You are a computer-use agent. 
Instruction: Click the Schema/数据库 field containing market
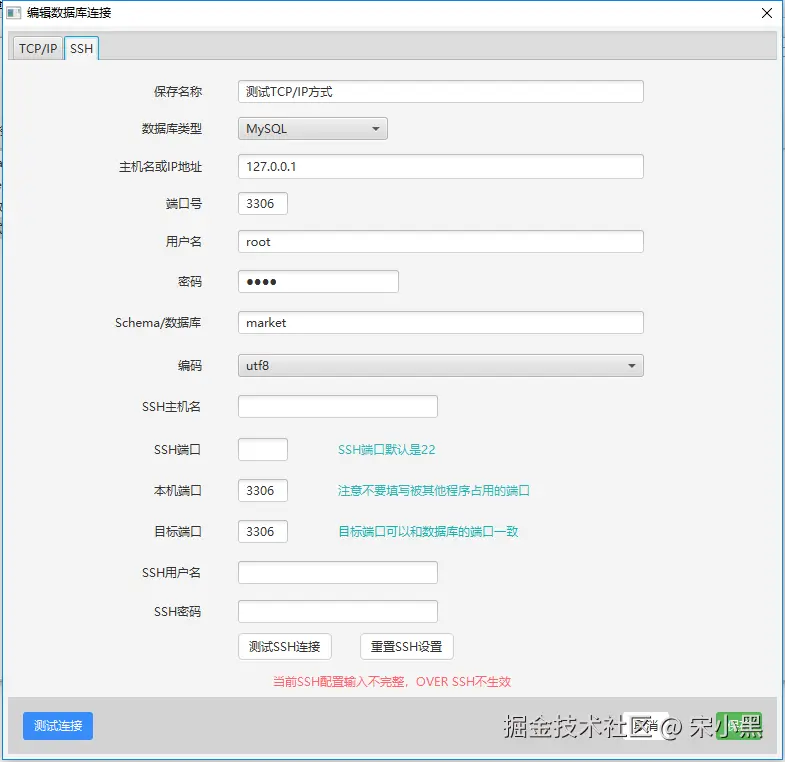[x=441, y=322]
